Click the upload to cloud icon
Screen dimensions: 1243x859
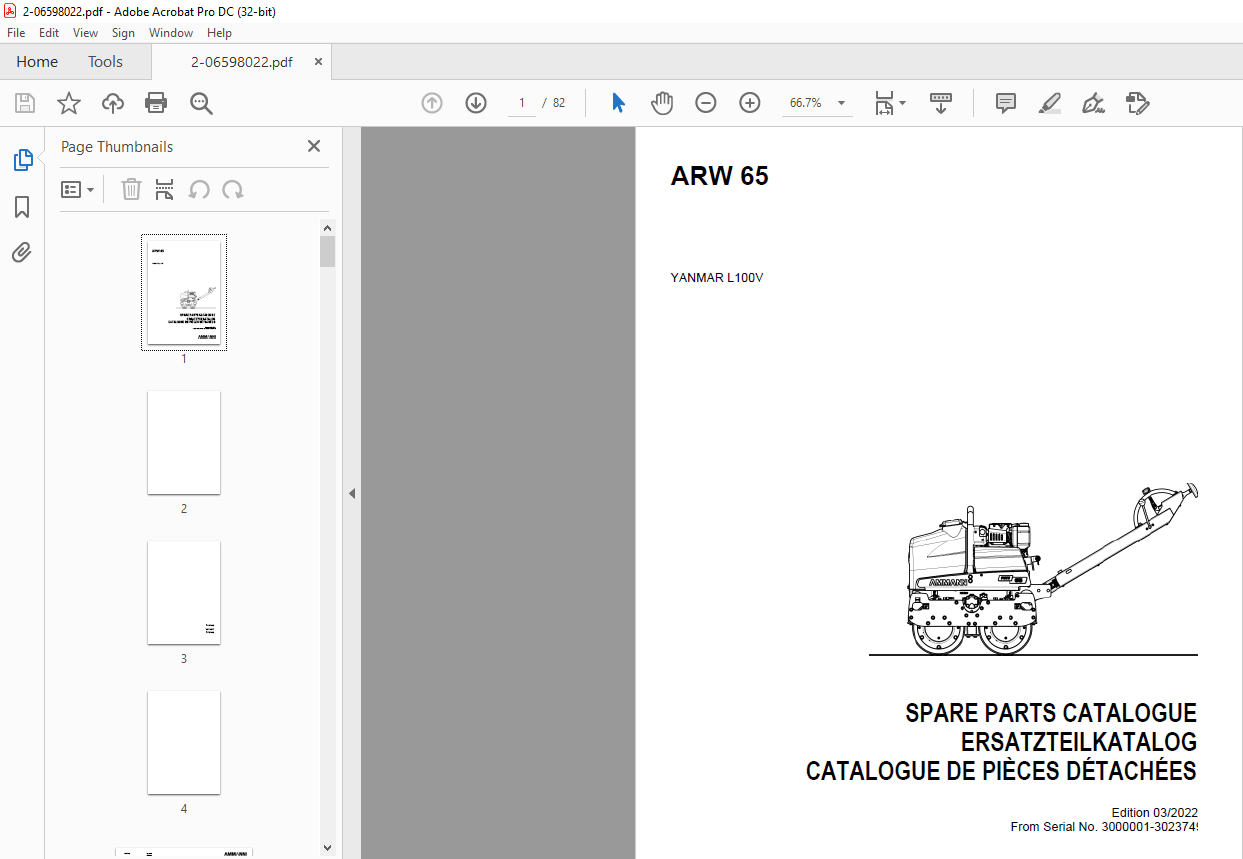pos(113,103)
